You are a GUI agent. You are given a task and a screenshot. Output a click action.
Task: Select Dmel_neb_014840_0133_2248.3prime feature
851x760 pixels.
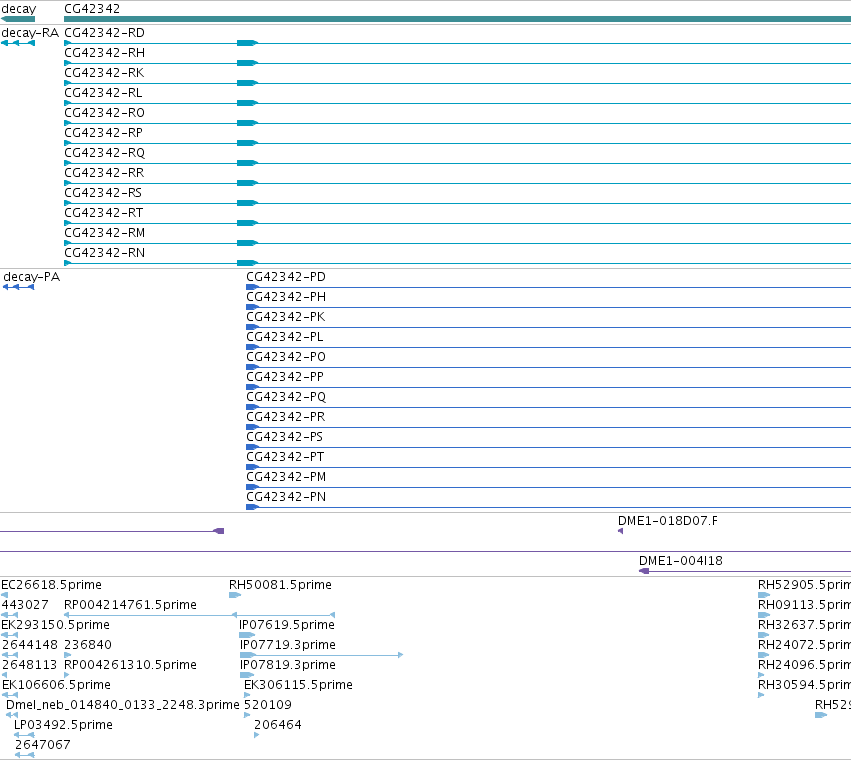pos(123,705)
